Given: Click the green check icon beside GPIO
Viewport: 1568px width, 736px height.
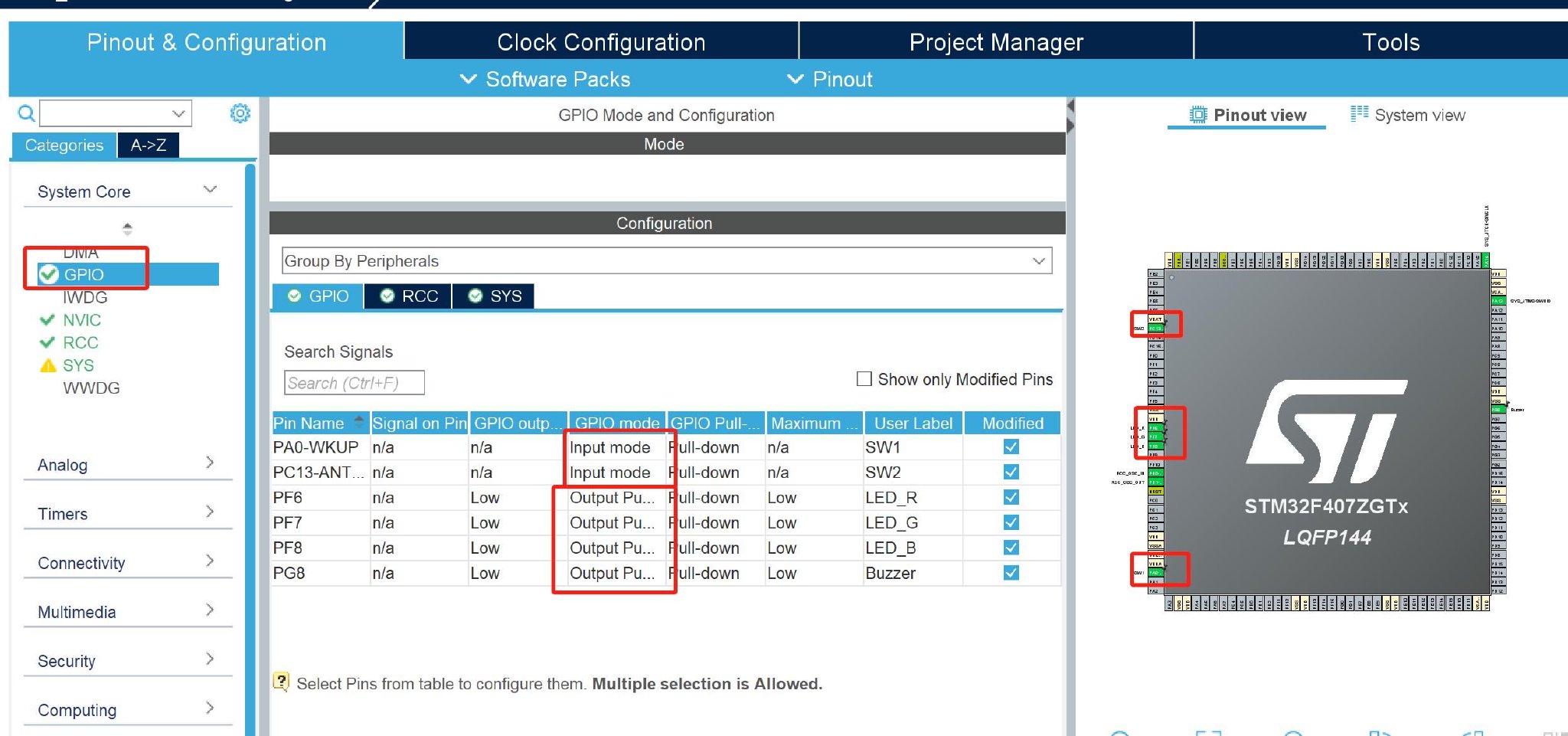Looking at the screenshot, I should 49,274.
